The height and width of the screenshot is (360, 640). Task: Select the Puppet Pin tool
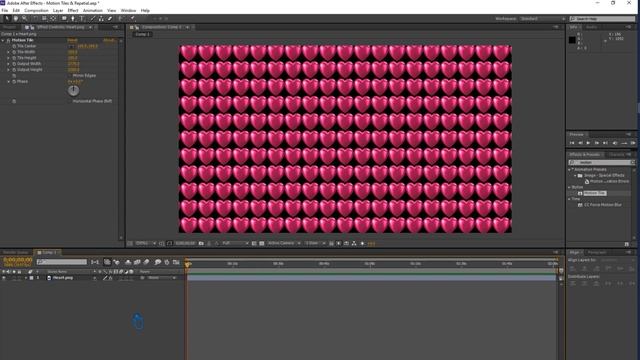coord(132,18)
